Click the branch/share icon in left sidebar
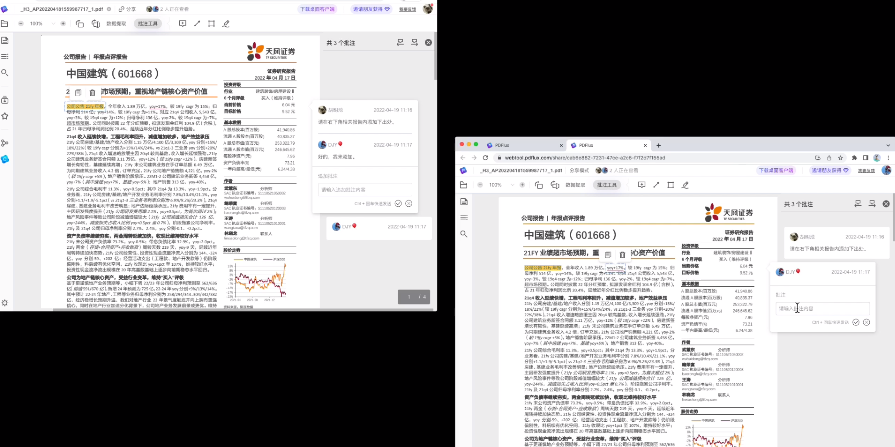 (x=5, y=143)
